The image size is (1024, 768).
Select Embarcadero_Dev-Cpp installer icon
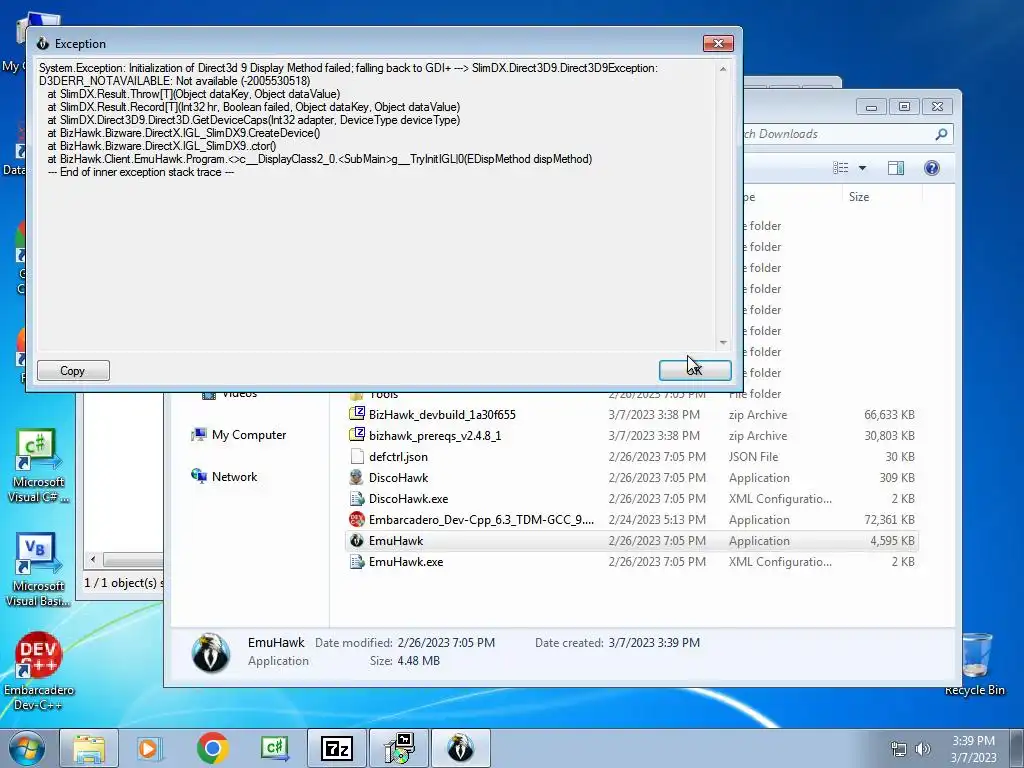coord(357,519)
